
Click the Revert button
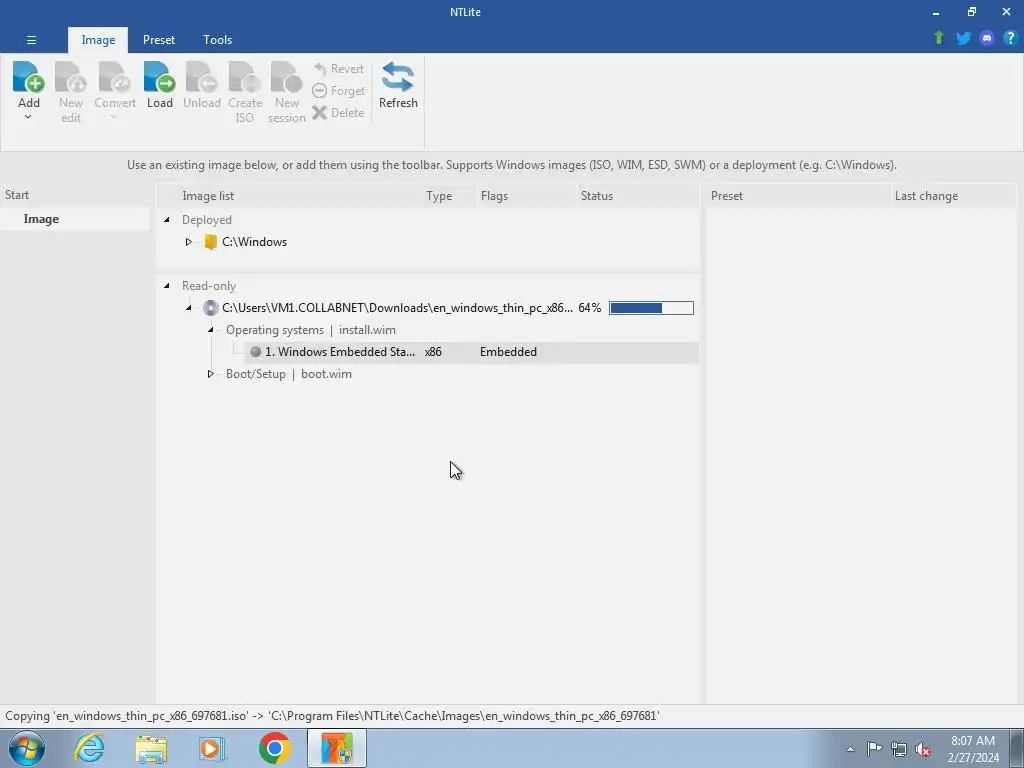[x=339, y=69]
